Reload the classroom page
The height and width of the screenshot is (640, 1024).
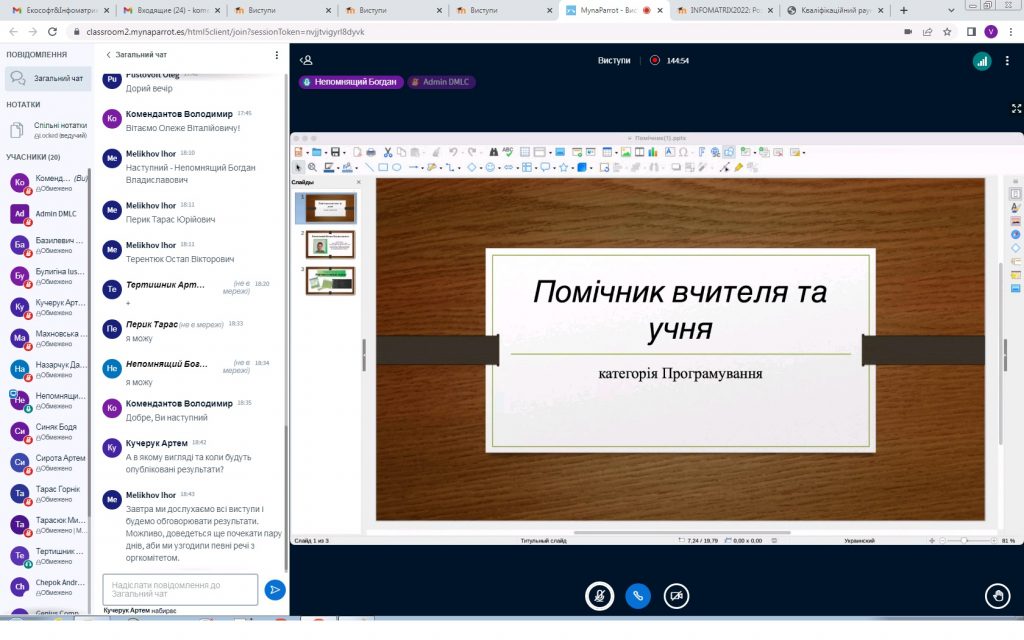click(52, 32)
